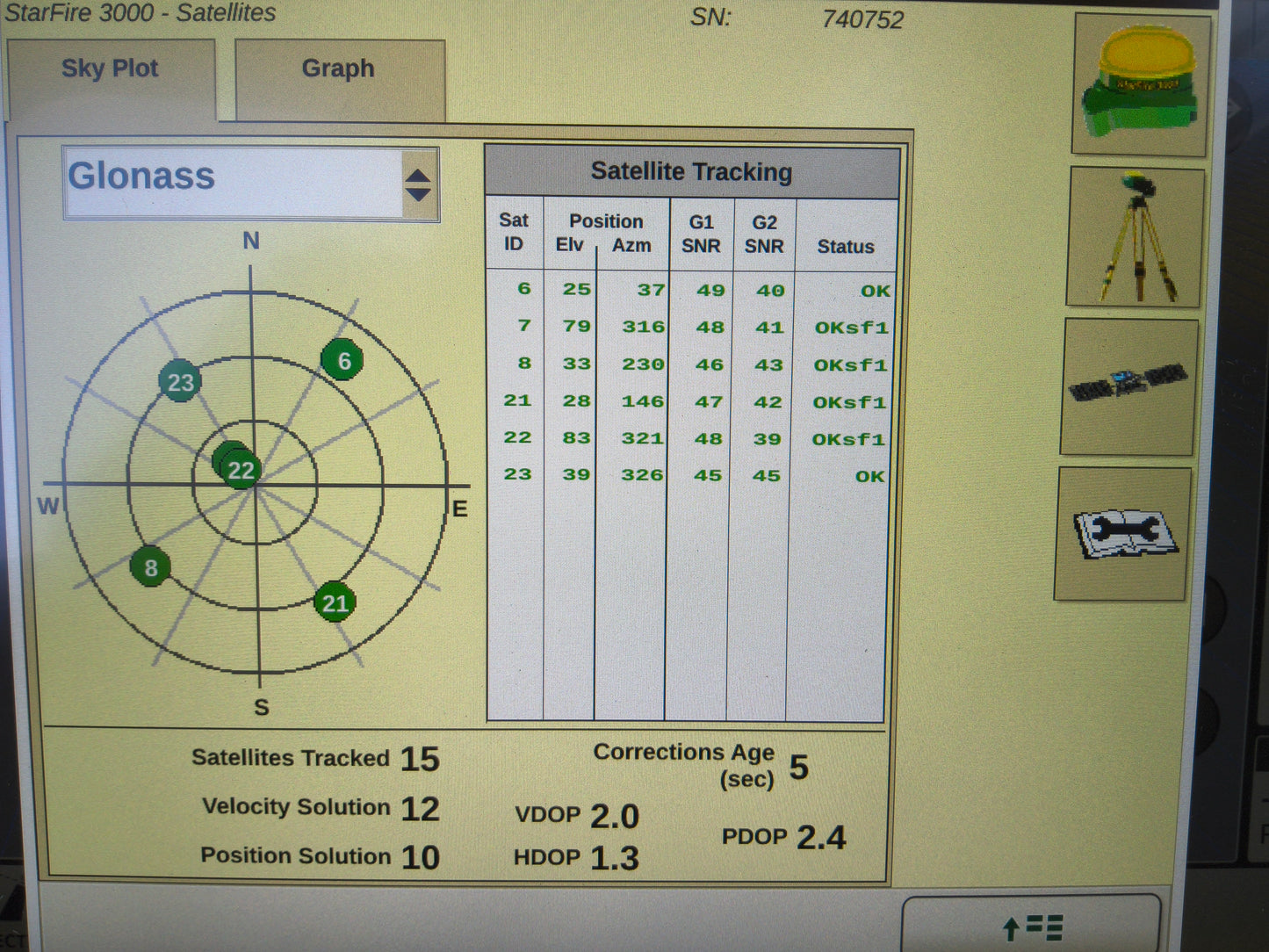This screenshot has width=1269, height=952.
Task: Select satellite 23 on the sky plot
Action: [180, 382]
